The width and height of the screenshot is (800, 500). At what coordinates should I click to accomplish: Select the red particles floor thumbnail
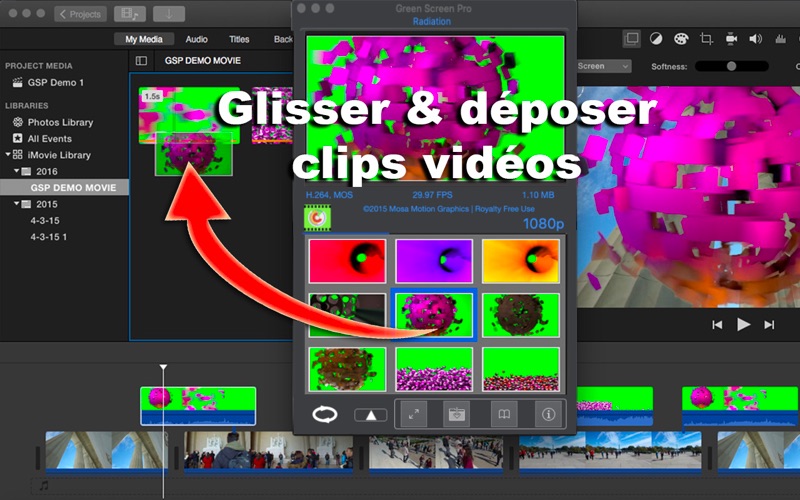520,369
